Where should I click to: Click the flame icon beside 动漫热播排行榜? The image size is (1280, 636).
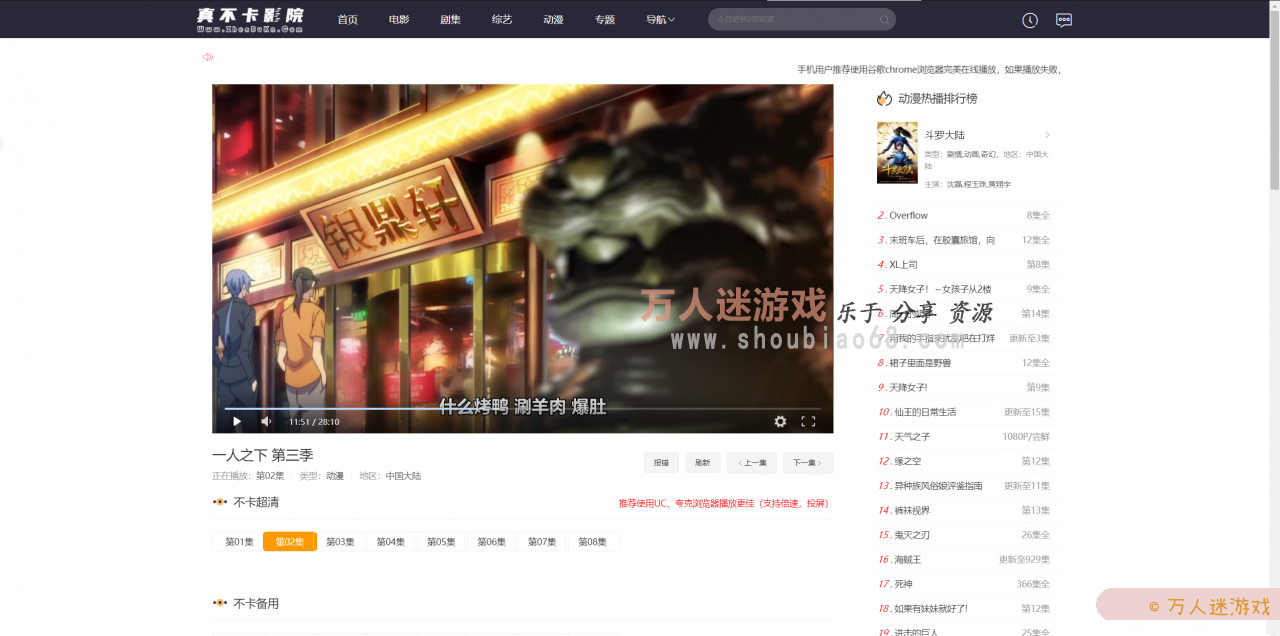point(884,98)
